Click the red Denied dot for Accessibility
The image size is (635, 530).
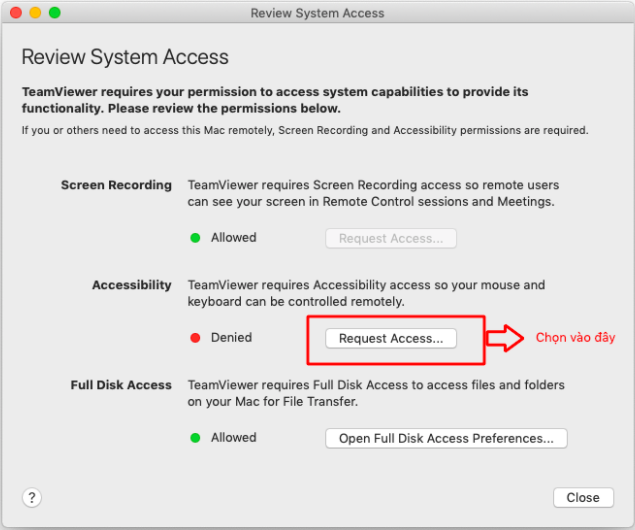[x=196, y=338]
